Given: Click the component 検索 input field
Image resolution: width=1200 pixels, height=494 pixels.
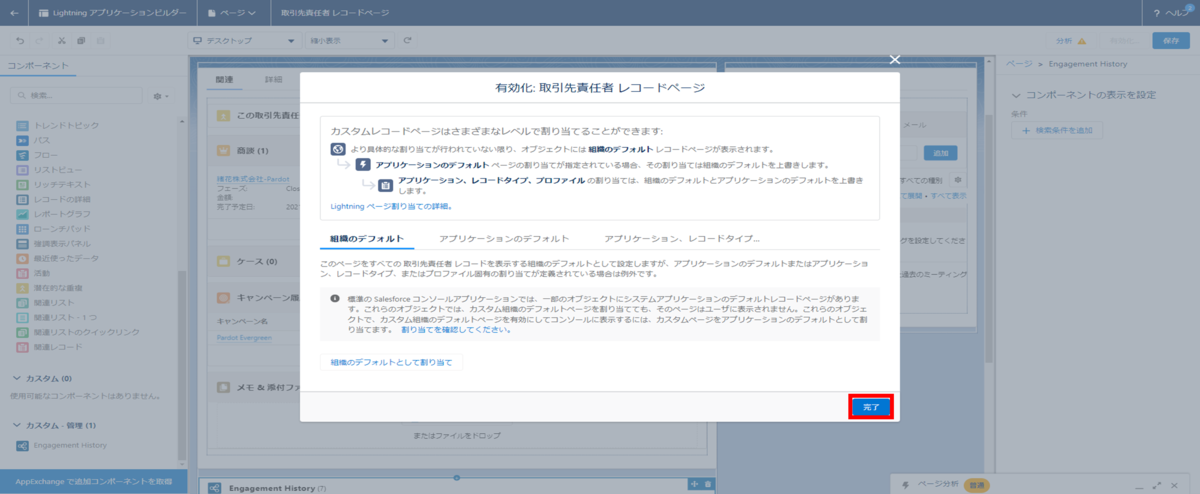Looking at the screenshot, I should click(76, 96).
